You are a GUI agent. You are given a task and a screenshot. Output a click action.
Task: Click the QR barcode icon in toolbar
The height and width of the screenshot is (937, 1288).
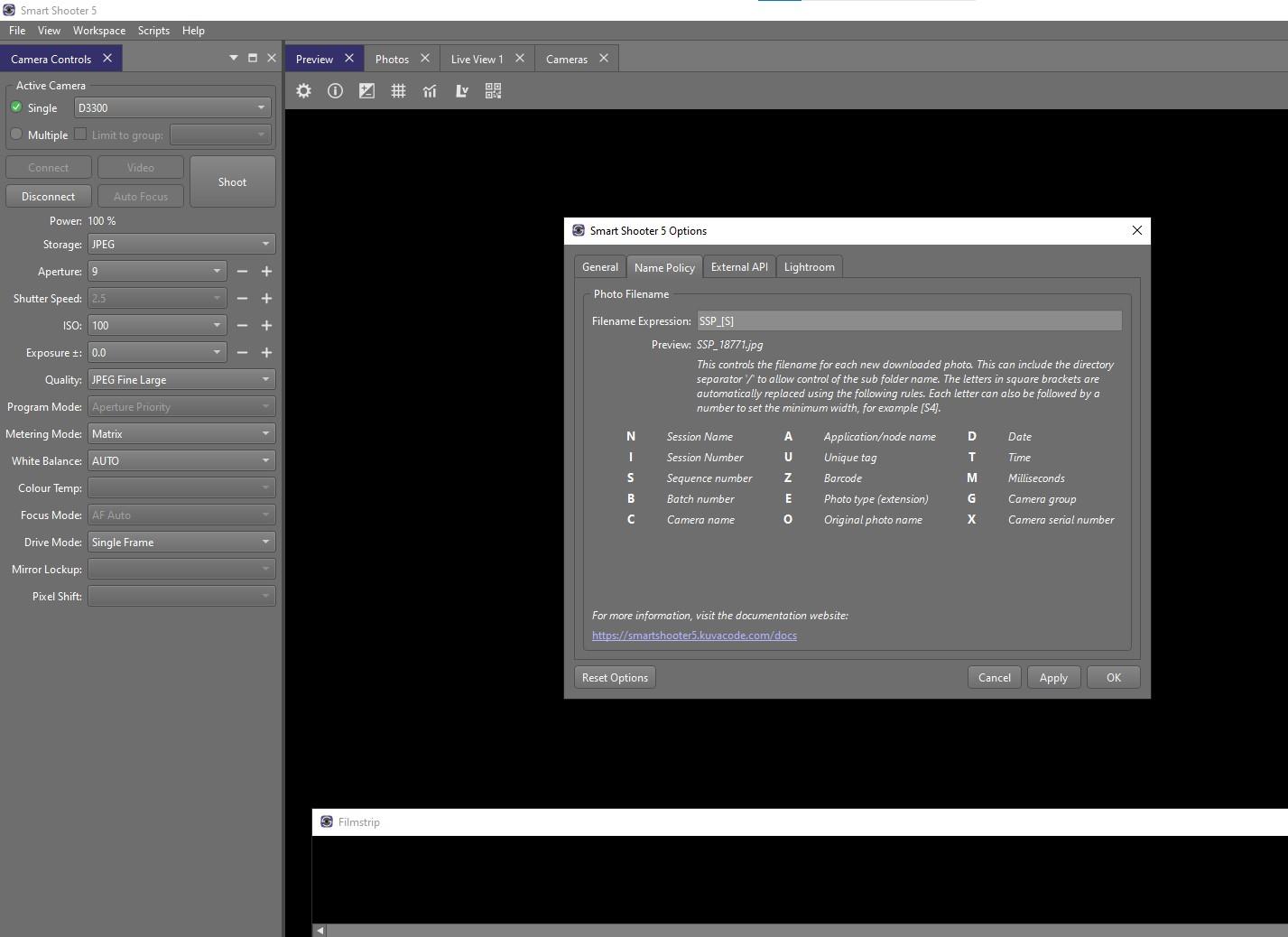[x=493, y=91]
